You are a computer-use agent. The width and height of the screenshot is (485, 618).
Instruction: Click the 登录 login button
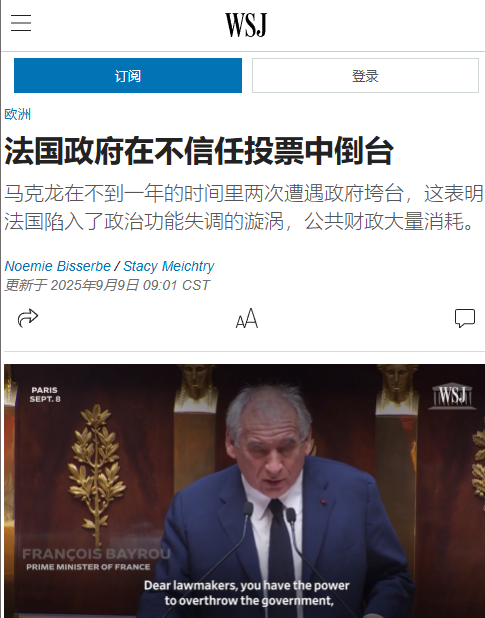pos(365,76)
